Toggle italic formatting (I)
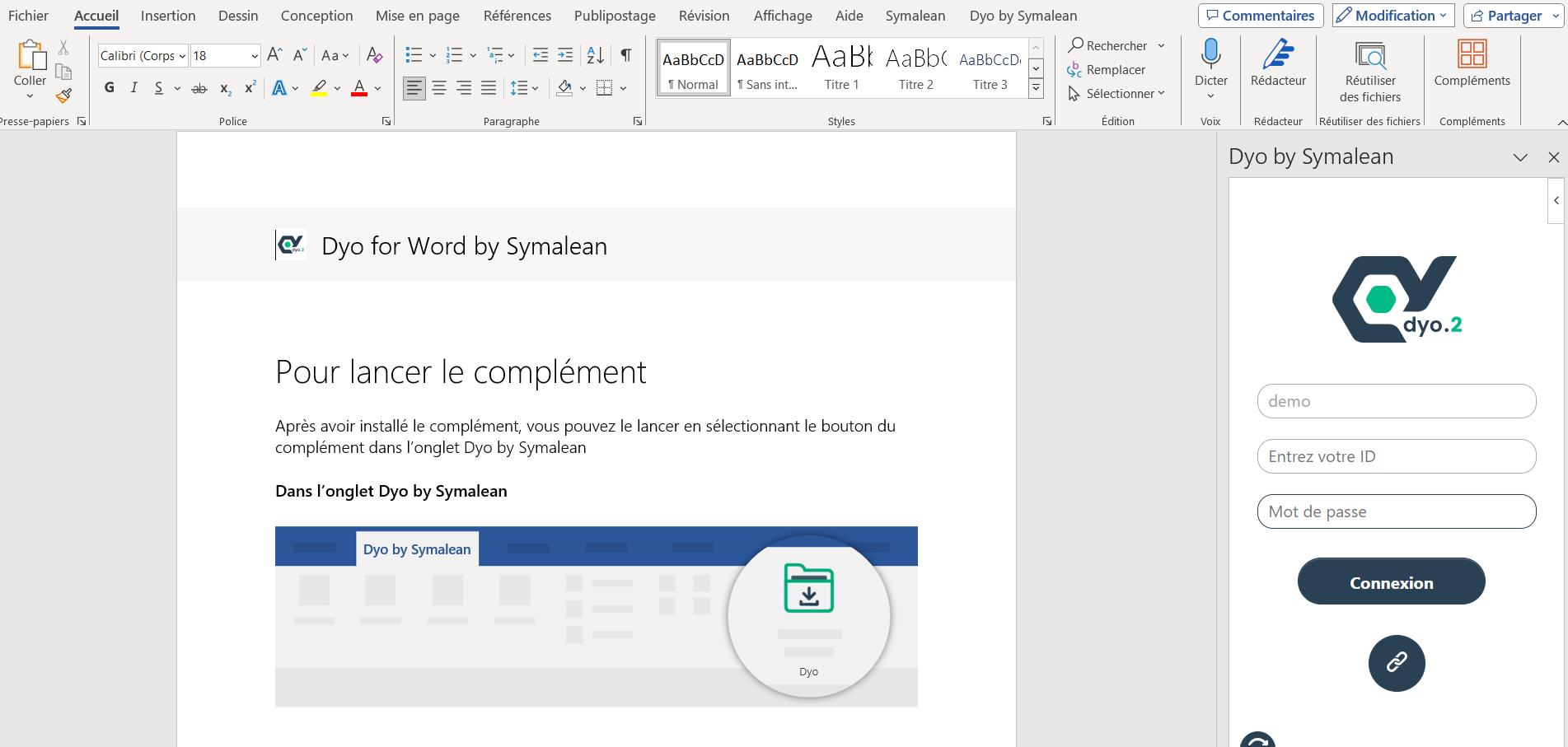The height and width of the screenshot is (747, 1568). click(x=133, y=87)
